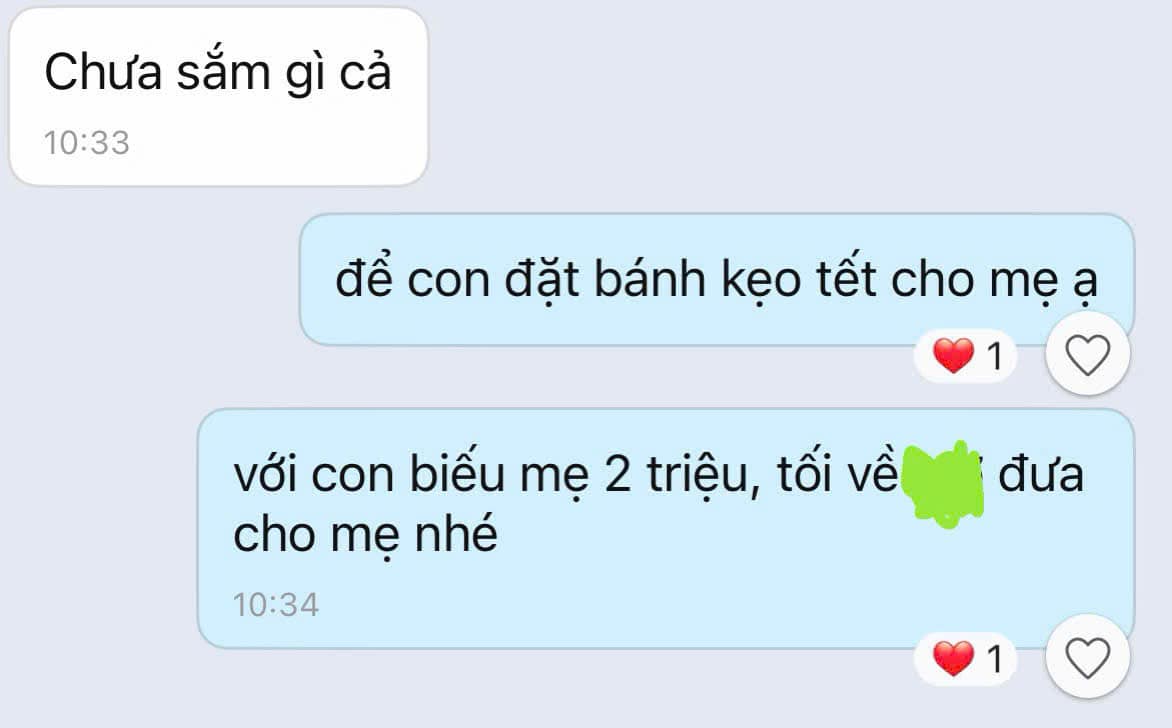
Task: Click the green scribble covering the name
Action: coord(943,483)
